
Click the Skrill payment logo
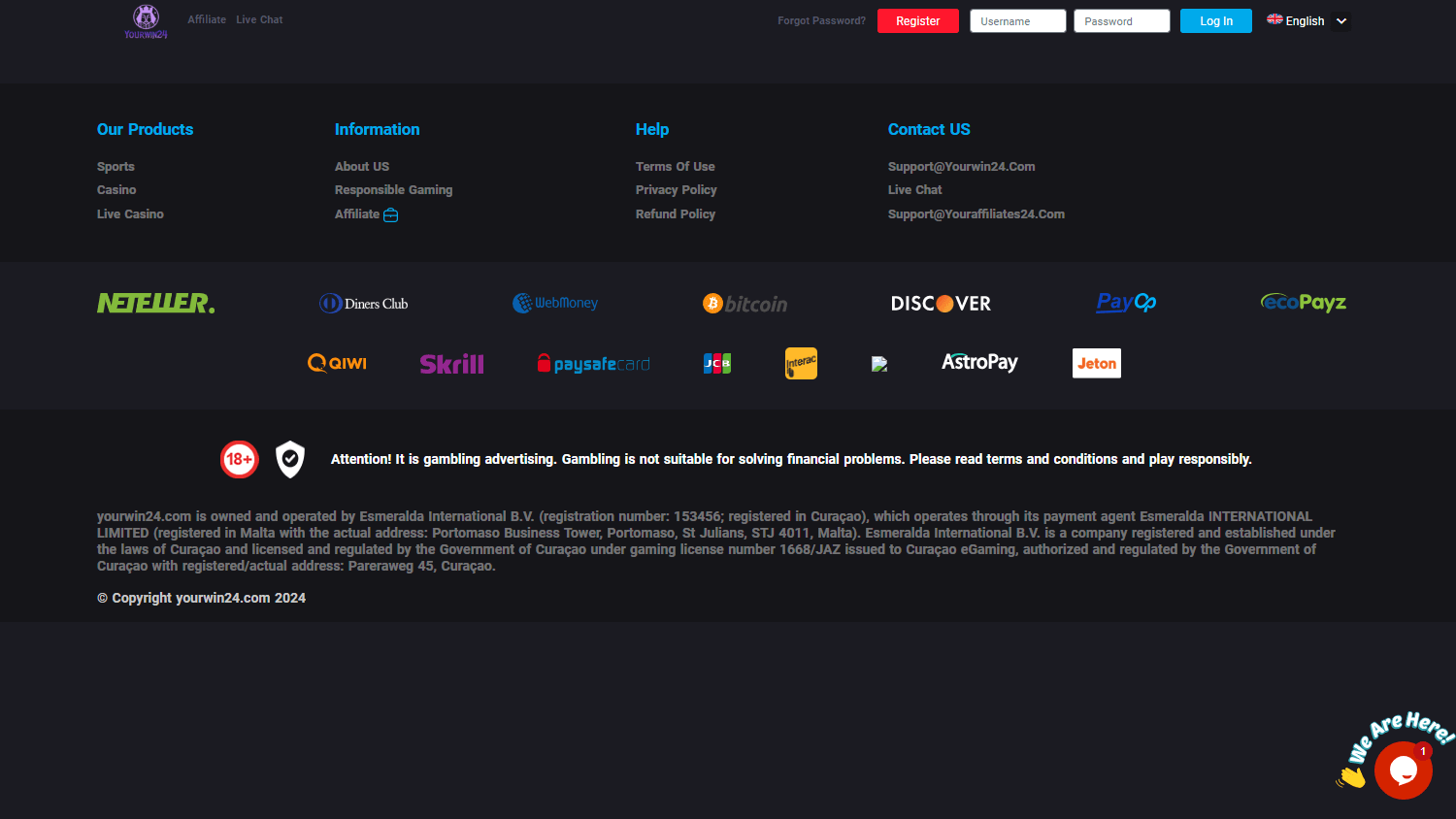[x=451, y=363]
